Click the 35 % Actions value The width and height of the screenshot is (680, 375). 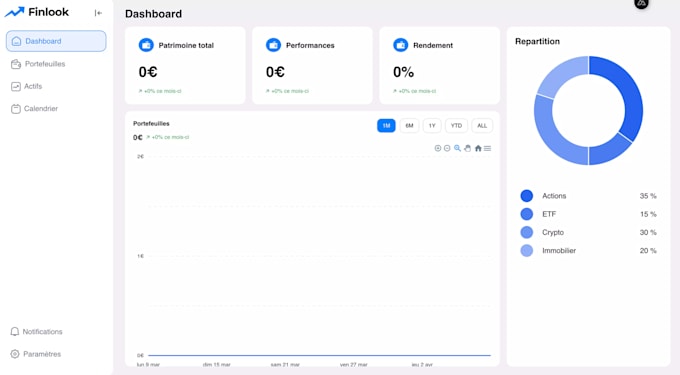[x=648, y=196]
